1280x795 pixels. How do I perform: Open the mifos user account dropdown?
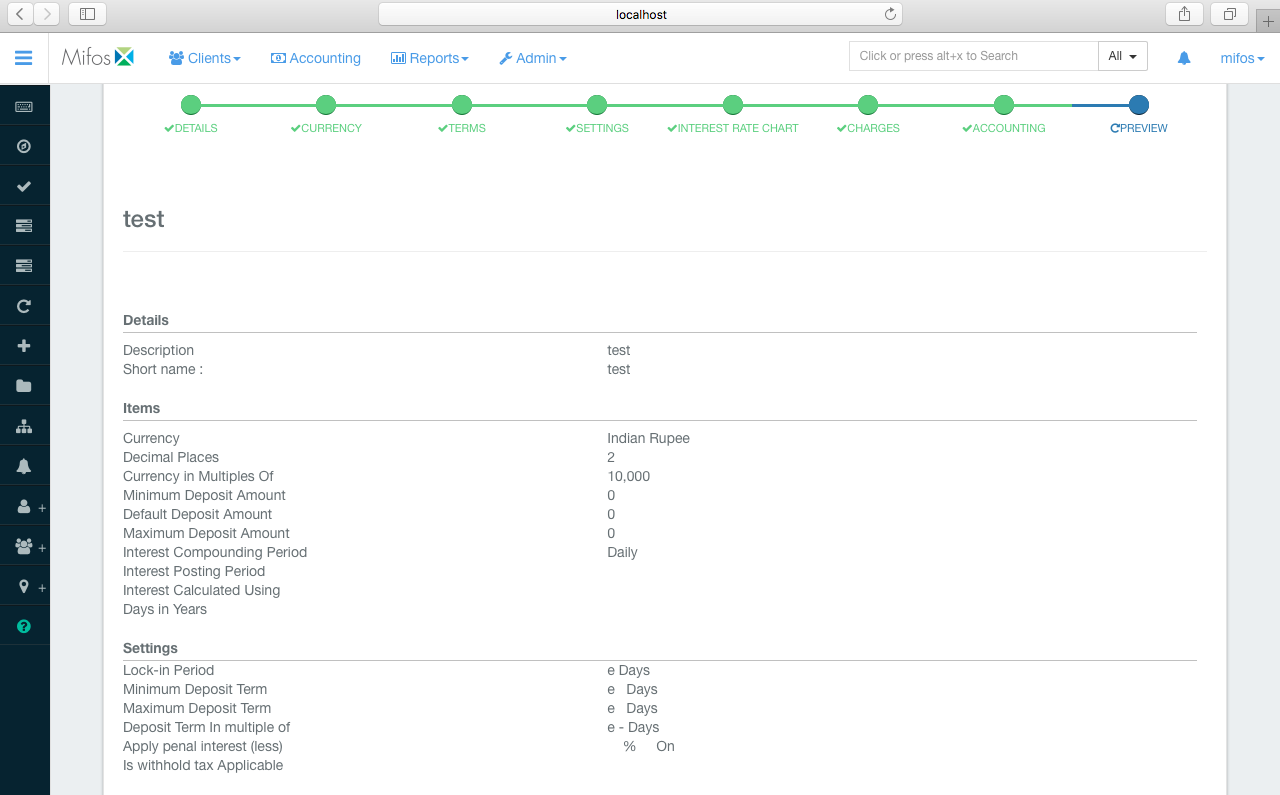(1242, 58)
